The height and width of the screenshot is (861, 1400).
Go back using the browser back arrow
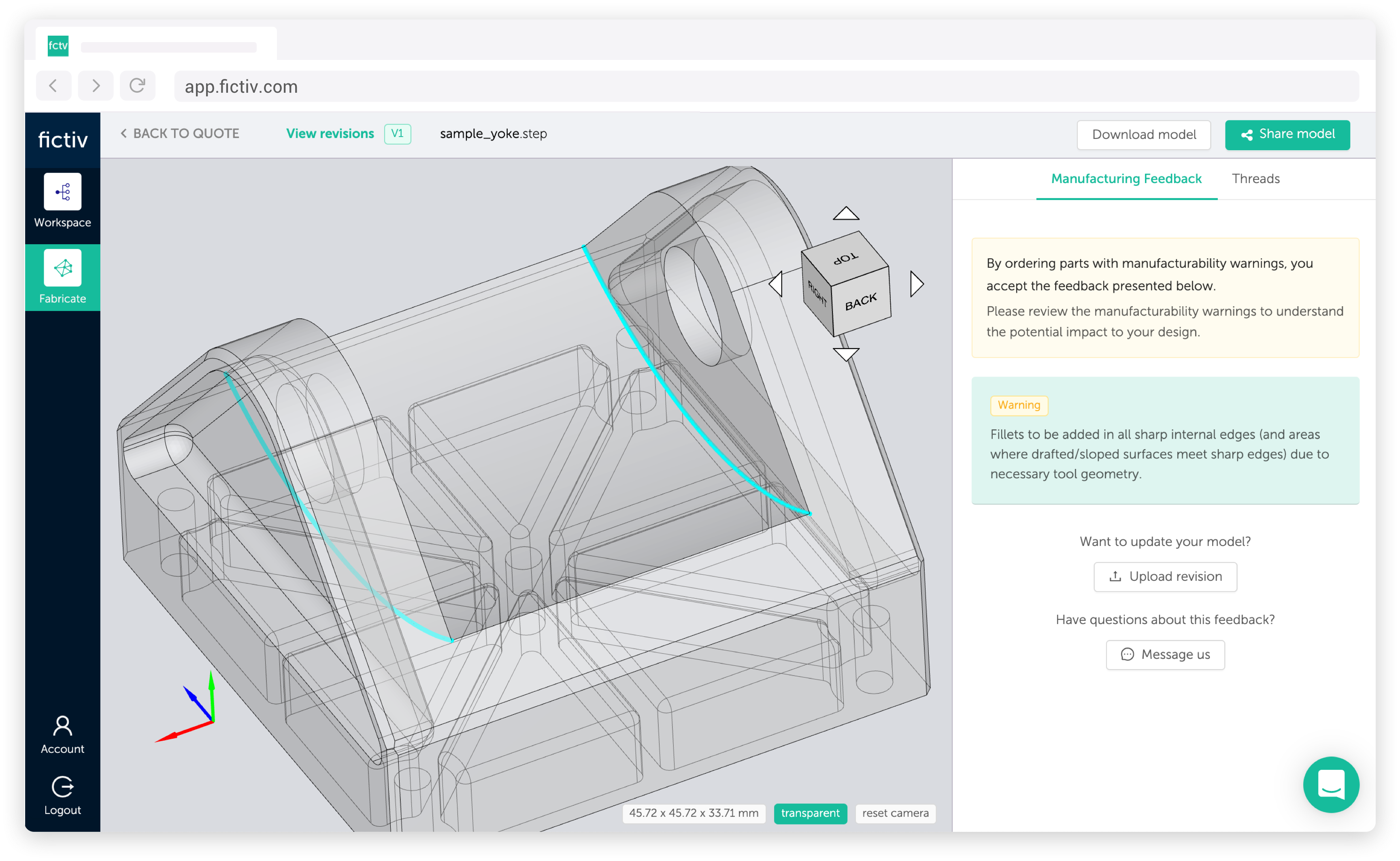tap(53, 85)
